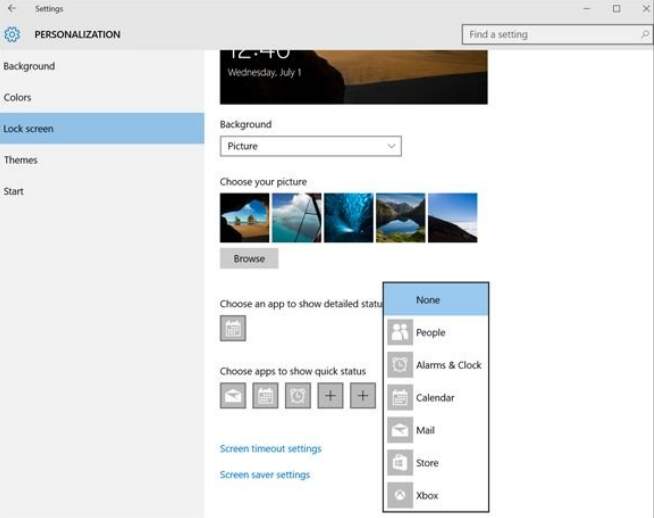The width and height of the screenshot is (654, 518).
Task: Open the Themes section
Action: (x=21, y=160)
